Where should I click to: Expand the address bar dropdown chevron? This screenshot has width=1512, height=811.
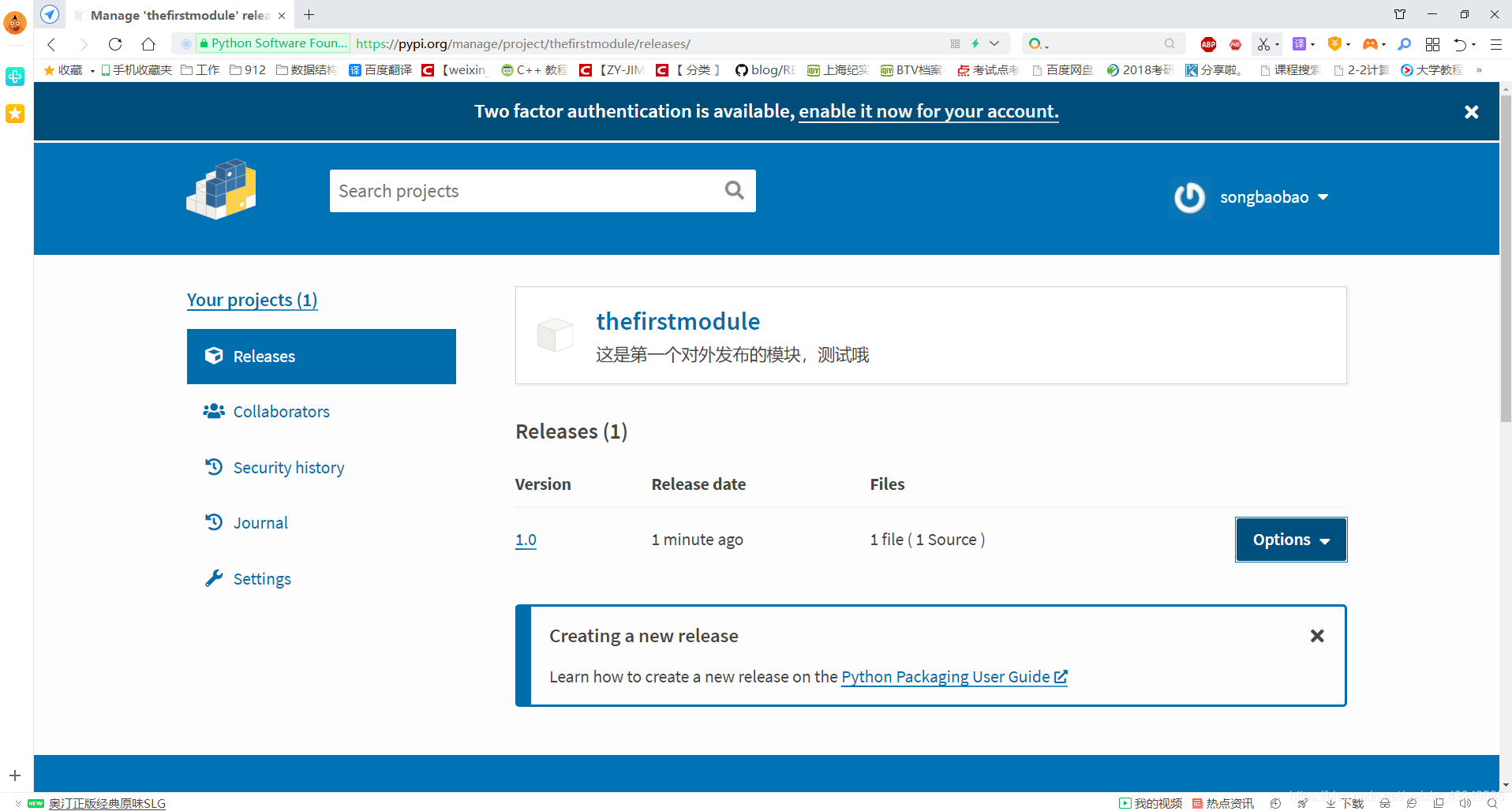pyautogui.click(x=994, y=43)
